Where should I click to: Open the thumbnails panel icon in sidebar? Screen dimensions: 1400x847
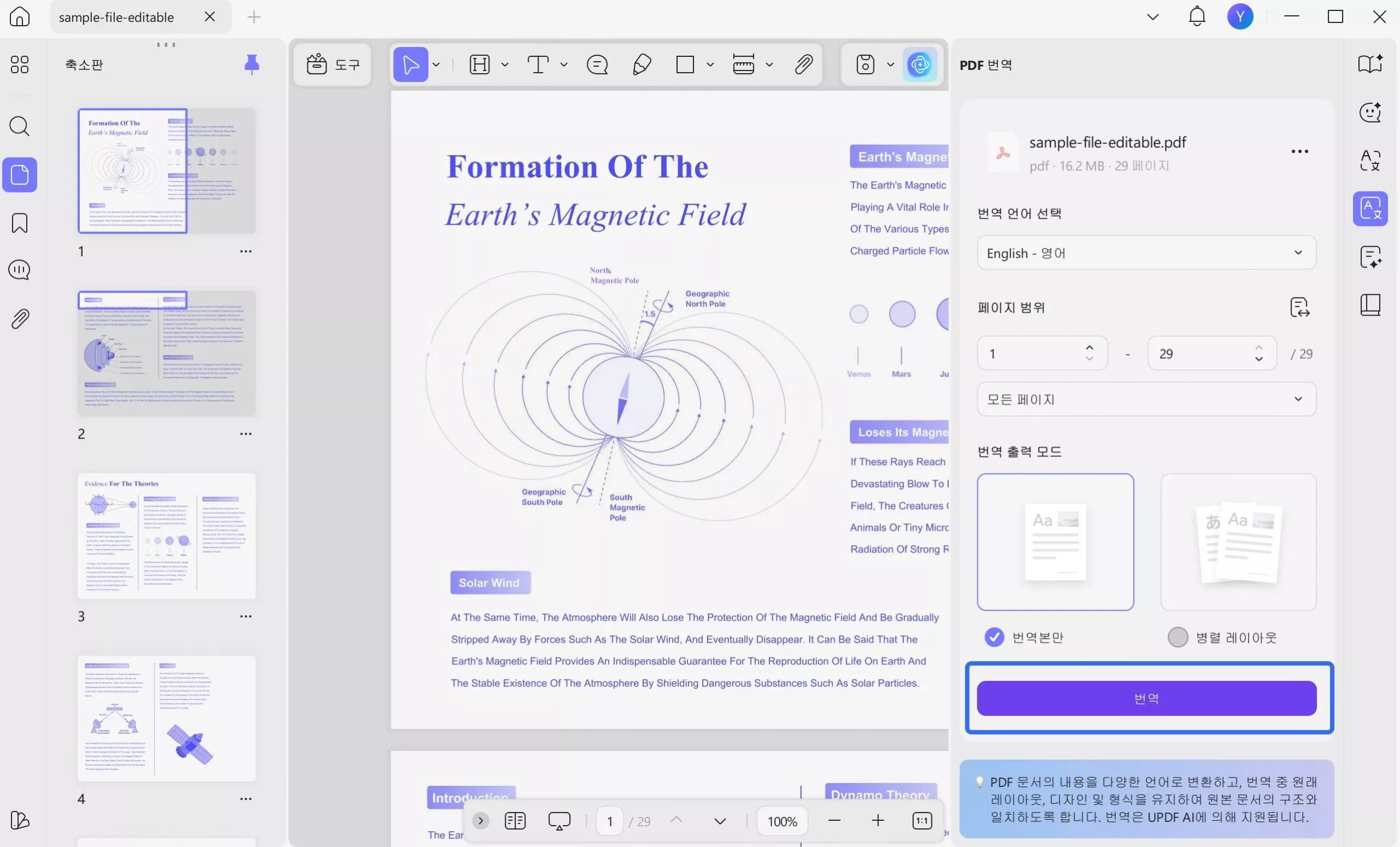(x=20, y=174)
